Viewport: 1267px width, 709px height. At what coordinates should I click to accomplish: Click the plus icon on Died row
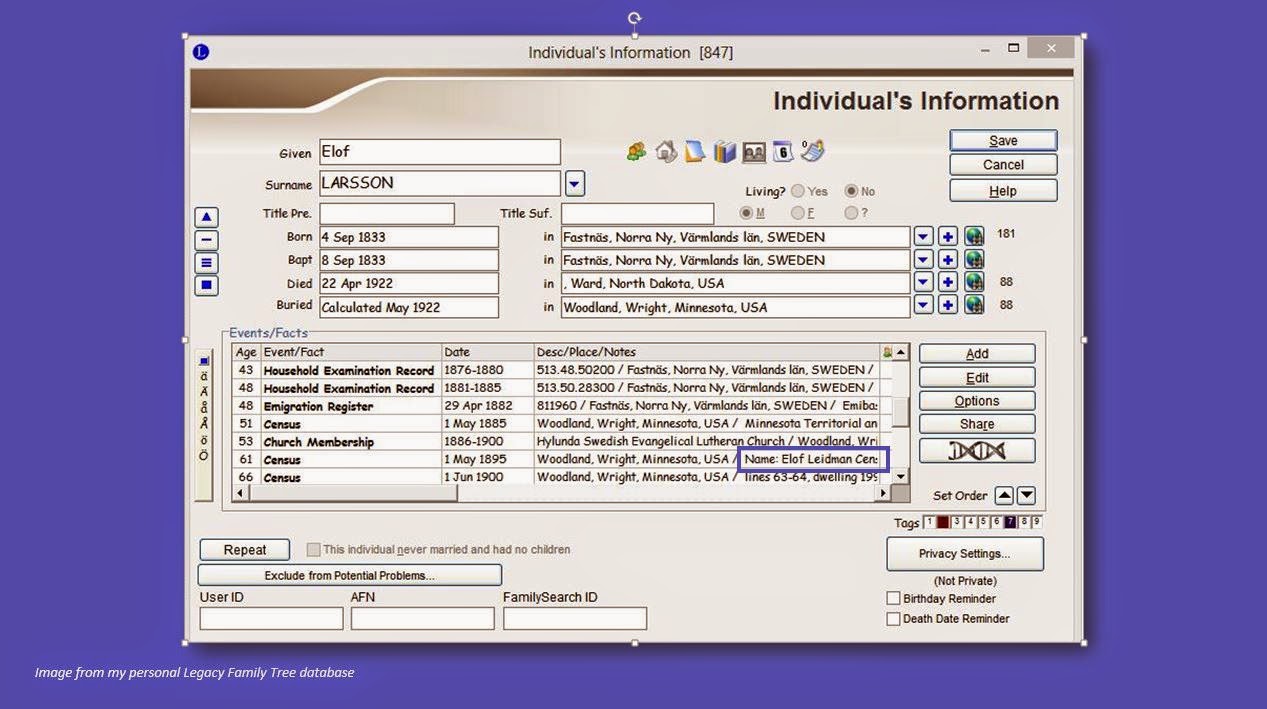click(x=948, y=283)
